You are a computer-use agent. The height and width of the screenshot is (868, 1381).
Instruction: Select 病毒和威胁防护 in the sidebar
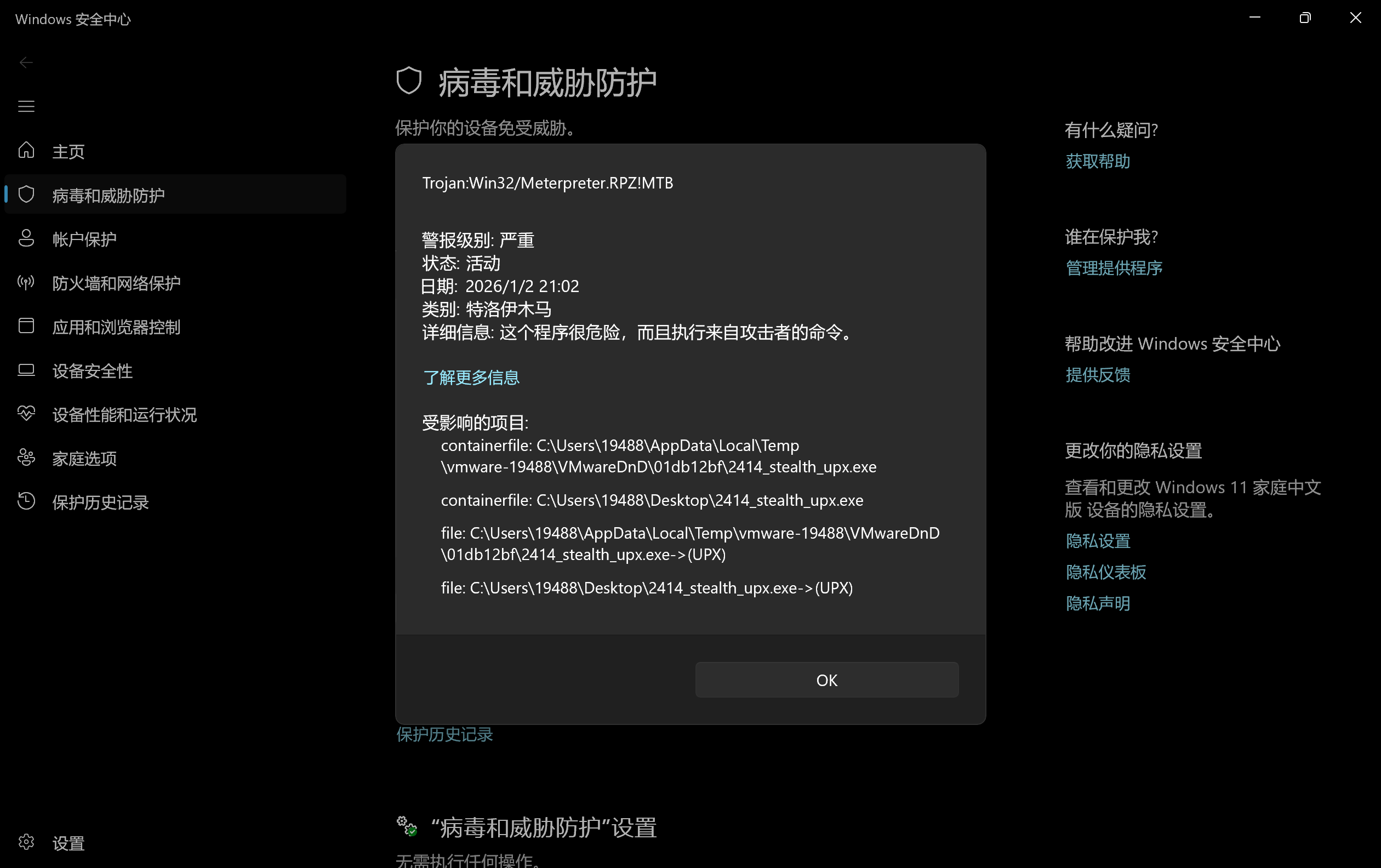point(109,196)
